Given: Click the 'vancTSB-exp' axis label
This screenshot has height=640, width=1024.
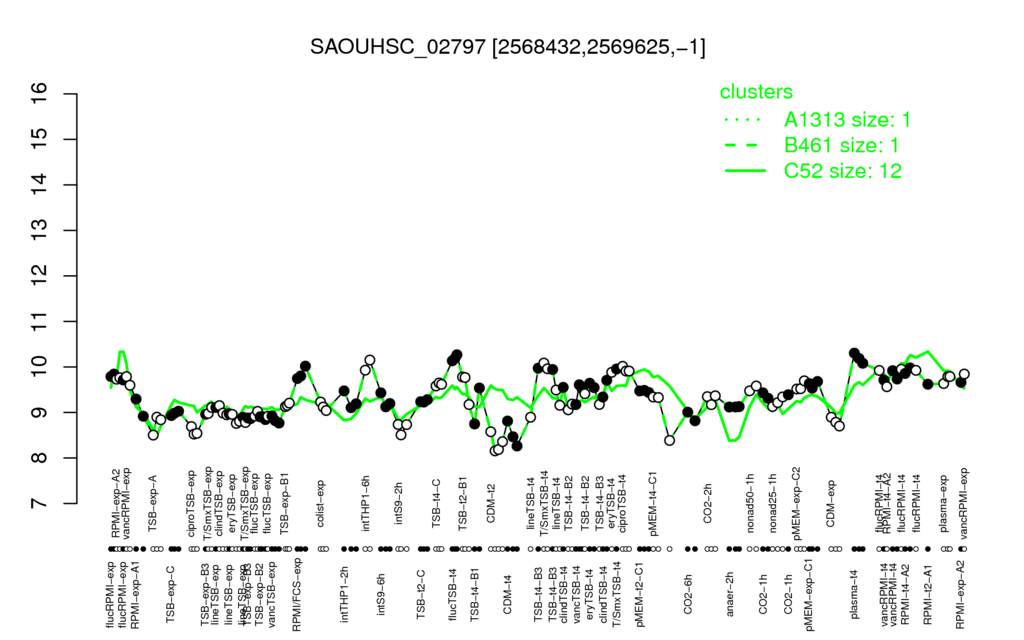Looking at the screenshot, I should click(x=272, y=594).
